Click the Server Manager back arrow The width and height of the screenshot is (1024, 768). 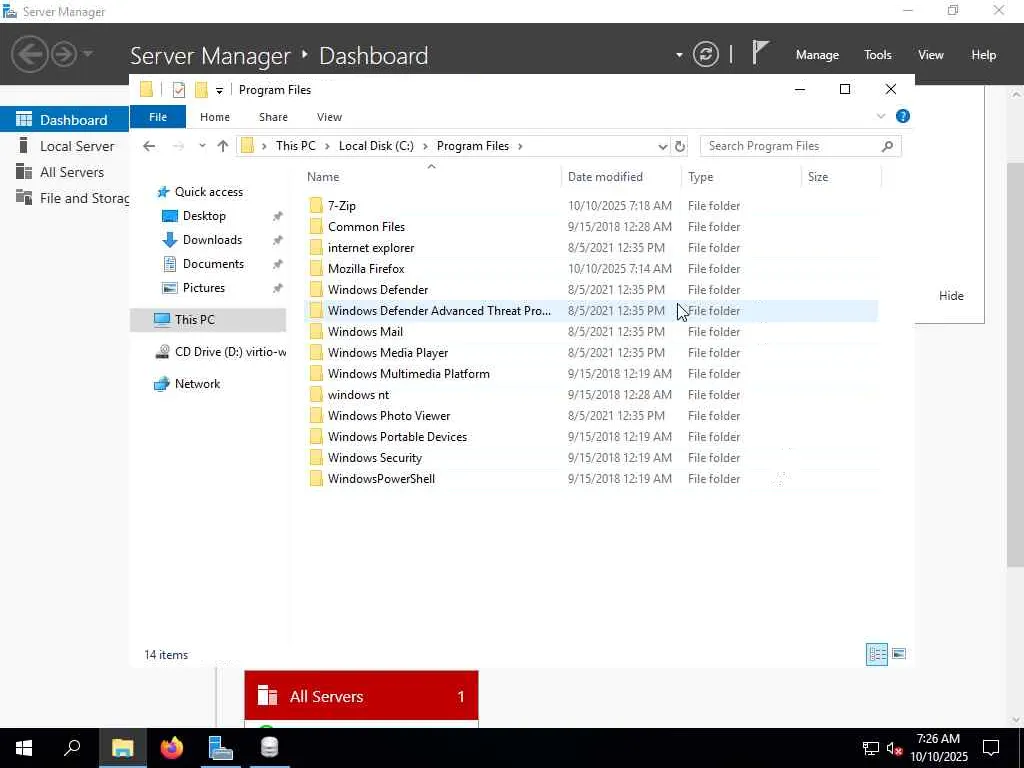coord(30,54)
